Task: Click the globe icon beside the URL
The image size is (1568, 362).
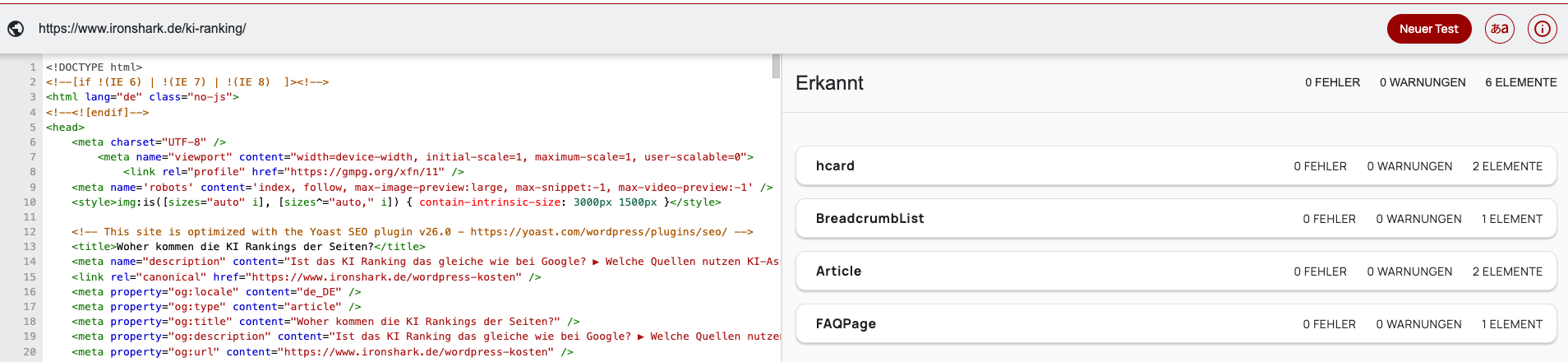Action: [16, 29]
